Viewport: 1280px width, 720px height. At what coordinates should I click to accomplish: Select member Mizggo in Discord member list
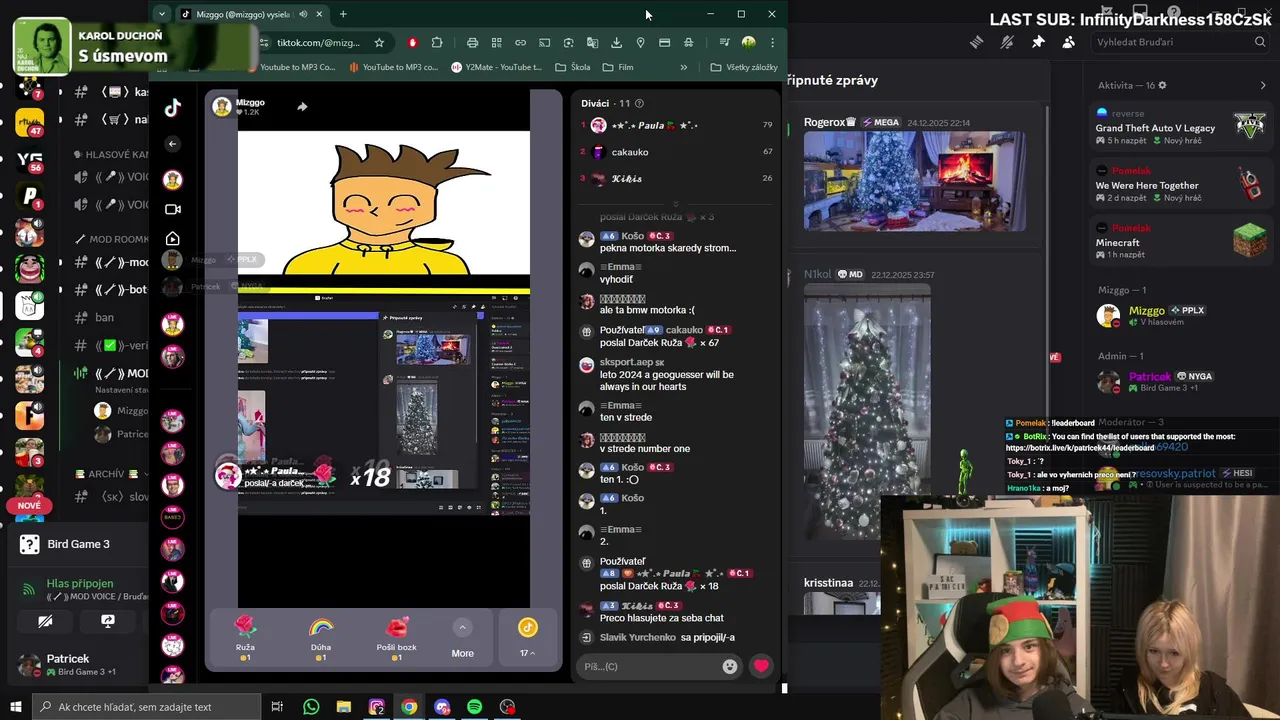(x=1179, y=316)
